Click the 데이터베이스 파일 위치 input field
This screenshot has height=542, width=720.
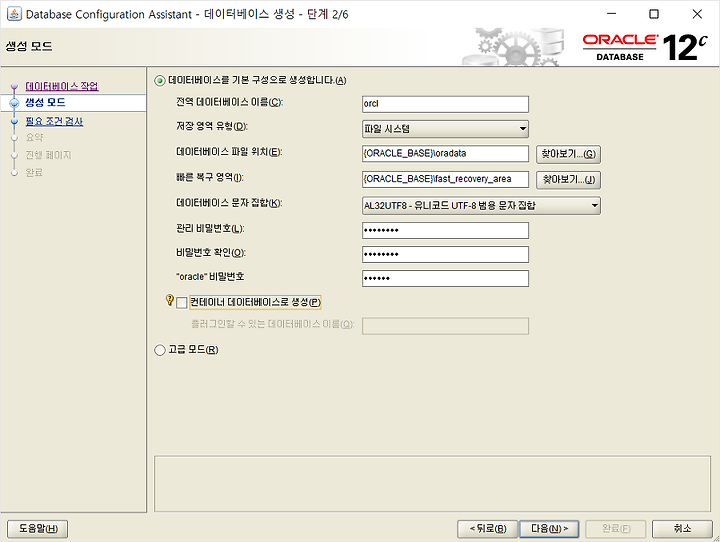pos(445,153)
